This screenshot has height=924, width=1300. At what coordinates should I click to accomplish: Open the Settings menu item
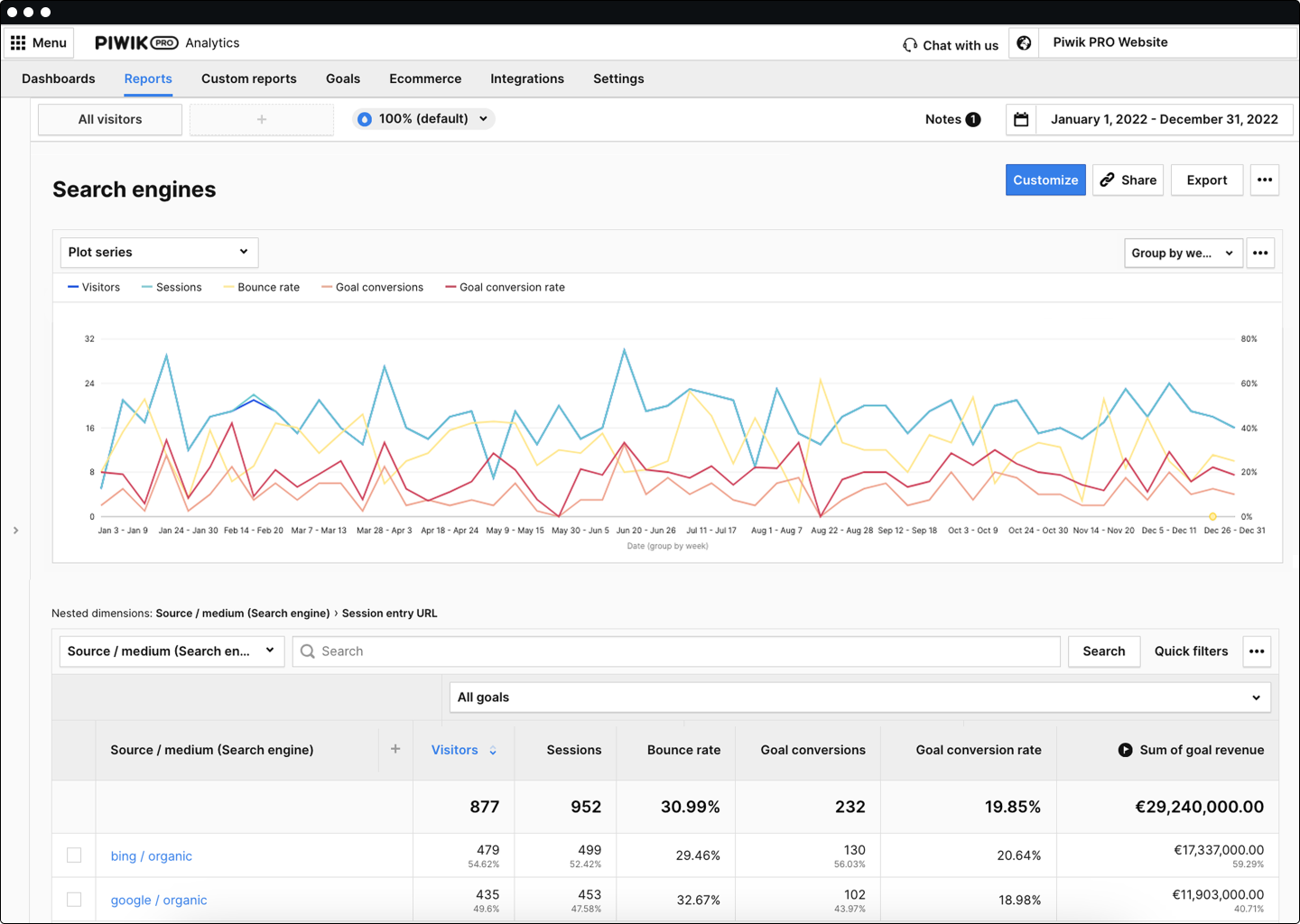pyautogui.click(x=618, y=79)
